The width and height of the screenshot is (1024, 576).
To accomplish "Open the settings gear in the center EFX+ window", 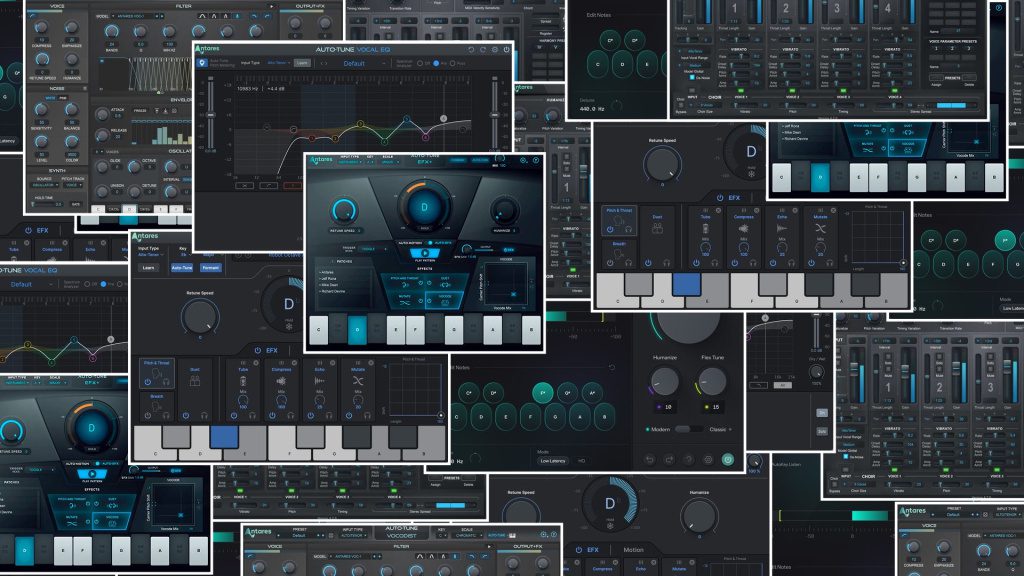I will click(x=523, y=160).
